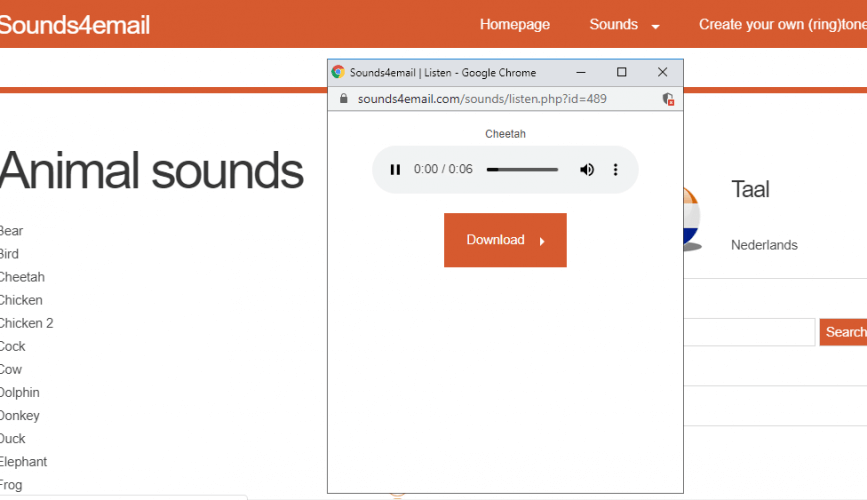Click the Animal sounds heading
This screenshot has width=867, height=500.
[152, 171]
